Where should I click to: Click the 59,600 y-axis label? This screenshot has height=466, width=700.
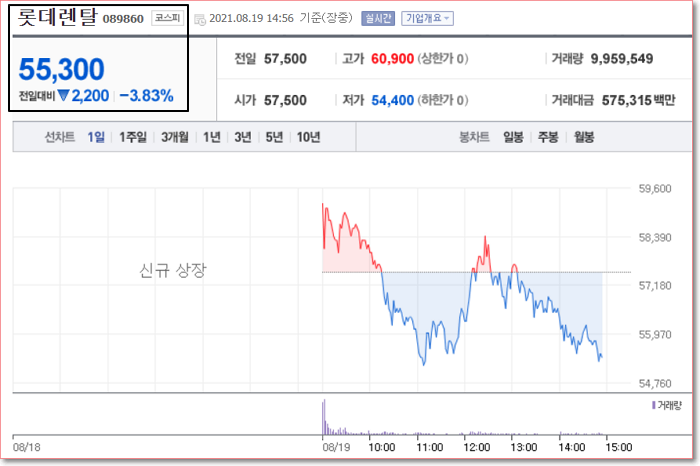tap(655, 189)
